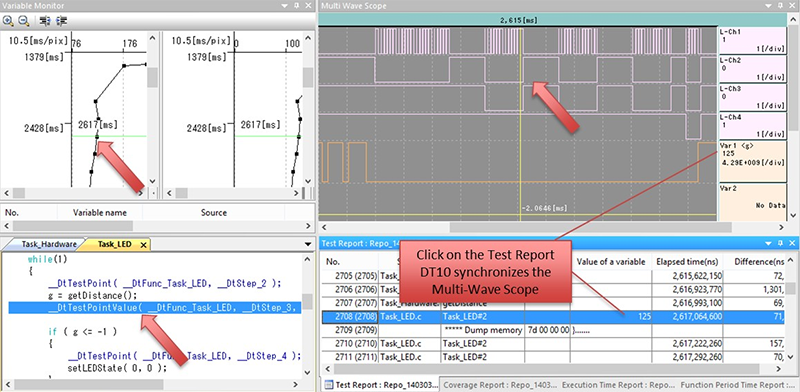Click the Variable name column header

pos(100,212)
